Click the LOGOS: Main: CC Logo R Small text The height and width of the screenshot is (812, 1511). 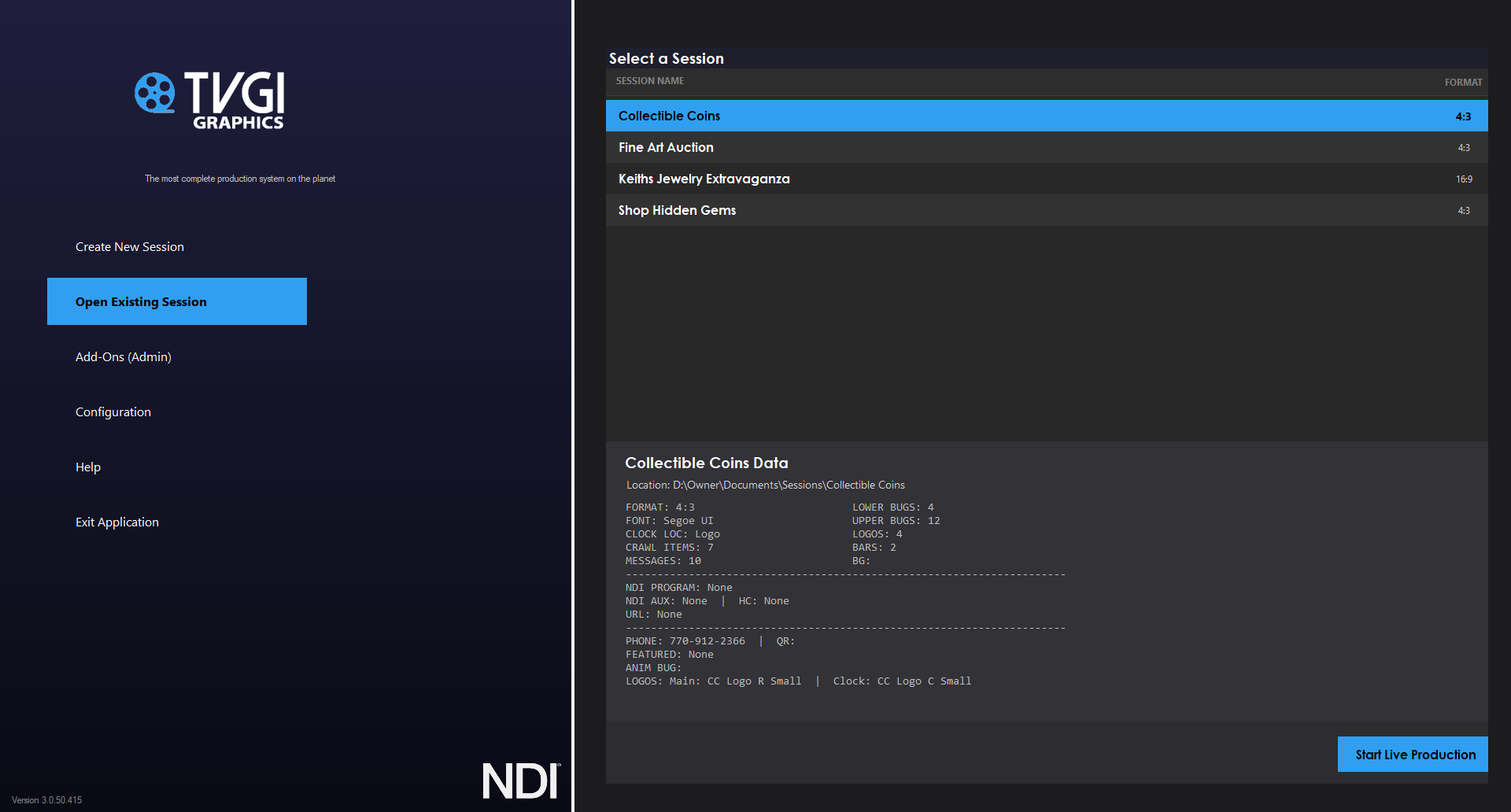click(x=714, y=681)
